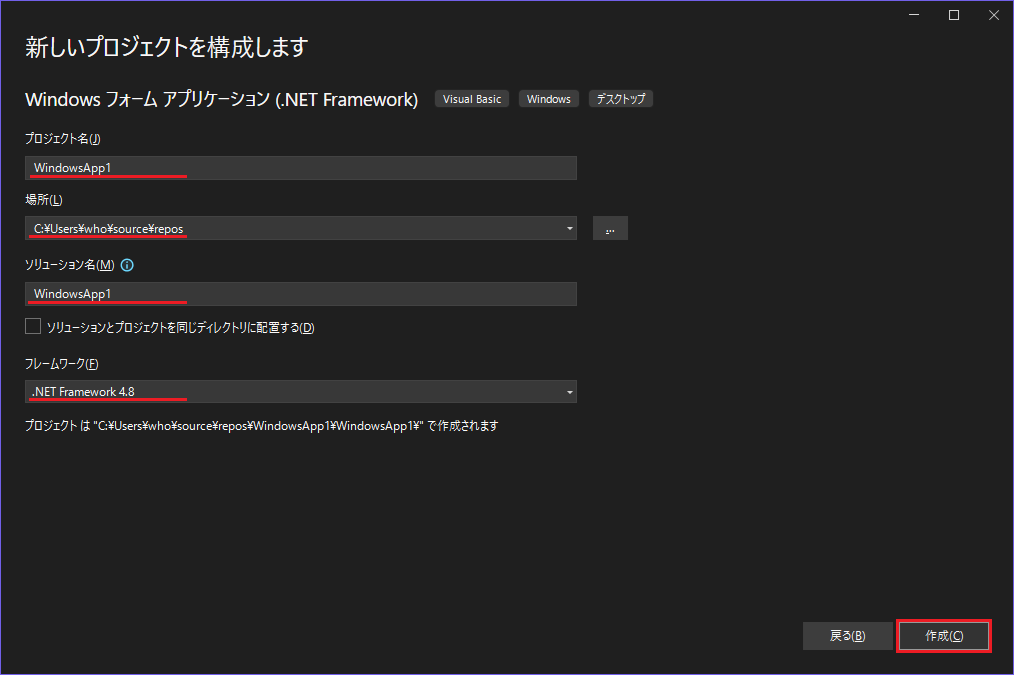The image size is (1014, 675).
Task: Click the 作成(C) create button
Action: 944,636
